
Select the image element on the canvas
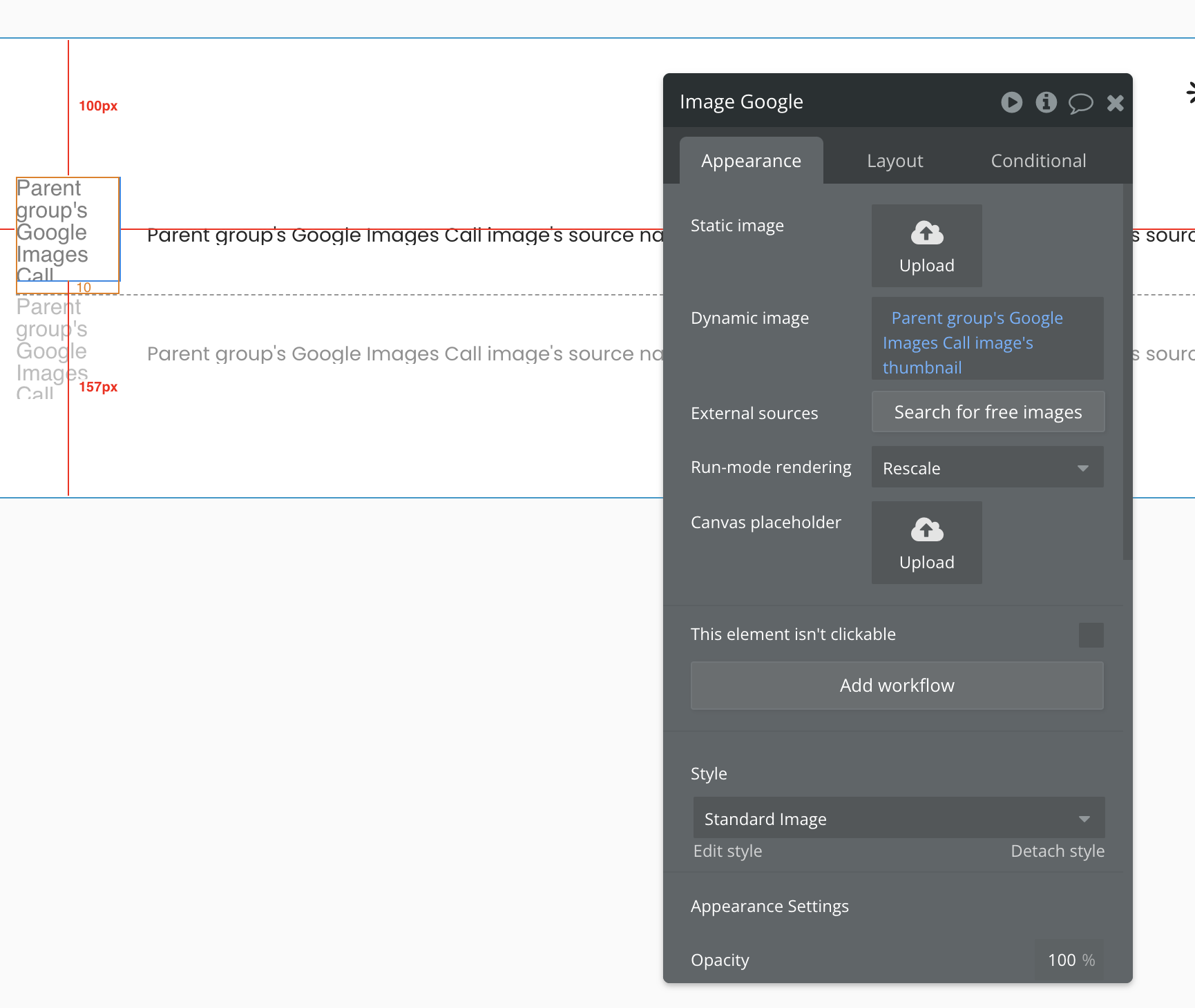[x=68, y=229]
